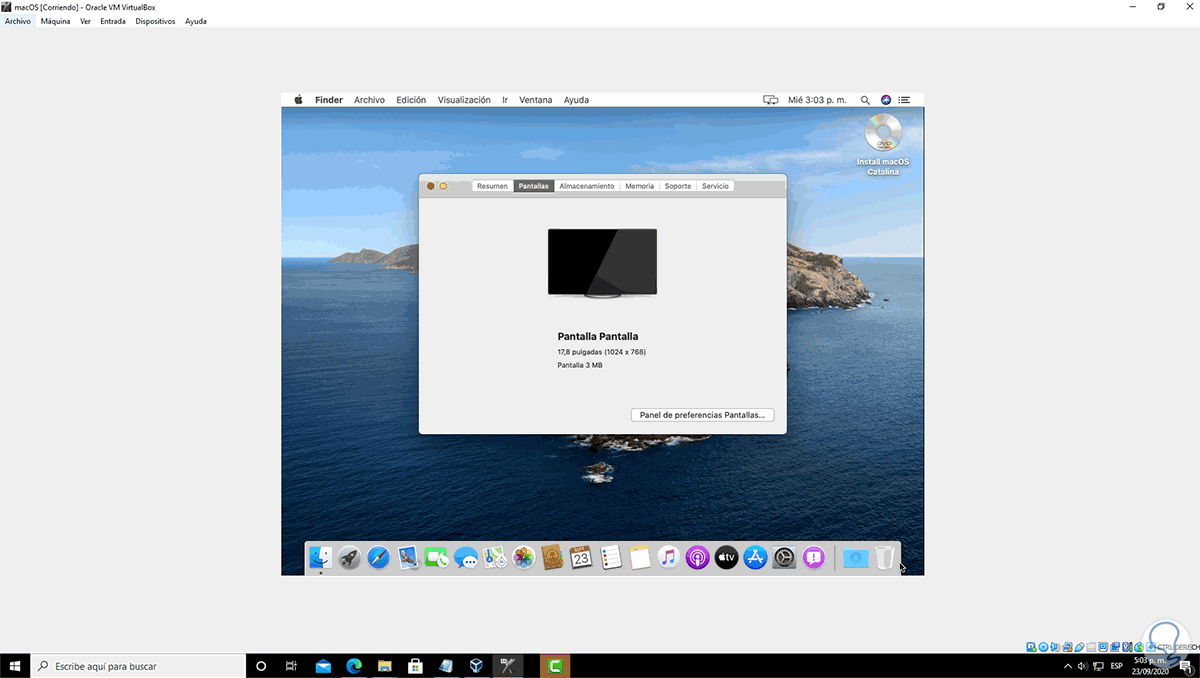Open Task View on Windows taskbar
Viewport: 1200px width, 678px height.
click(x=291, y=666)
